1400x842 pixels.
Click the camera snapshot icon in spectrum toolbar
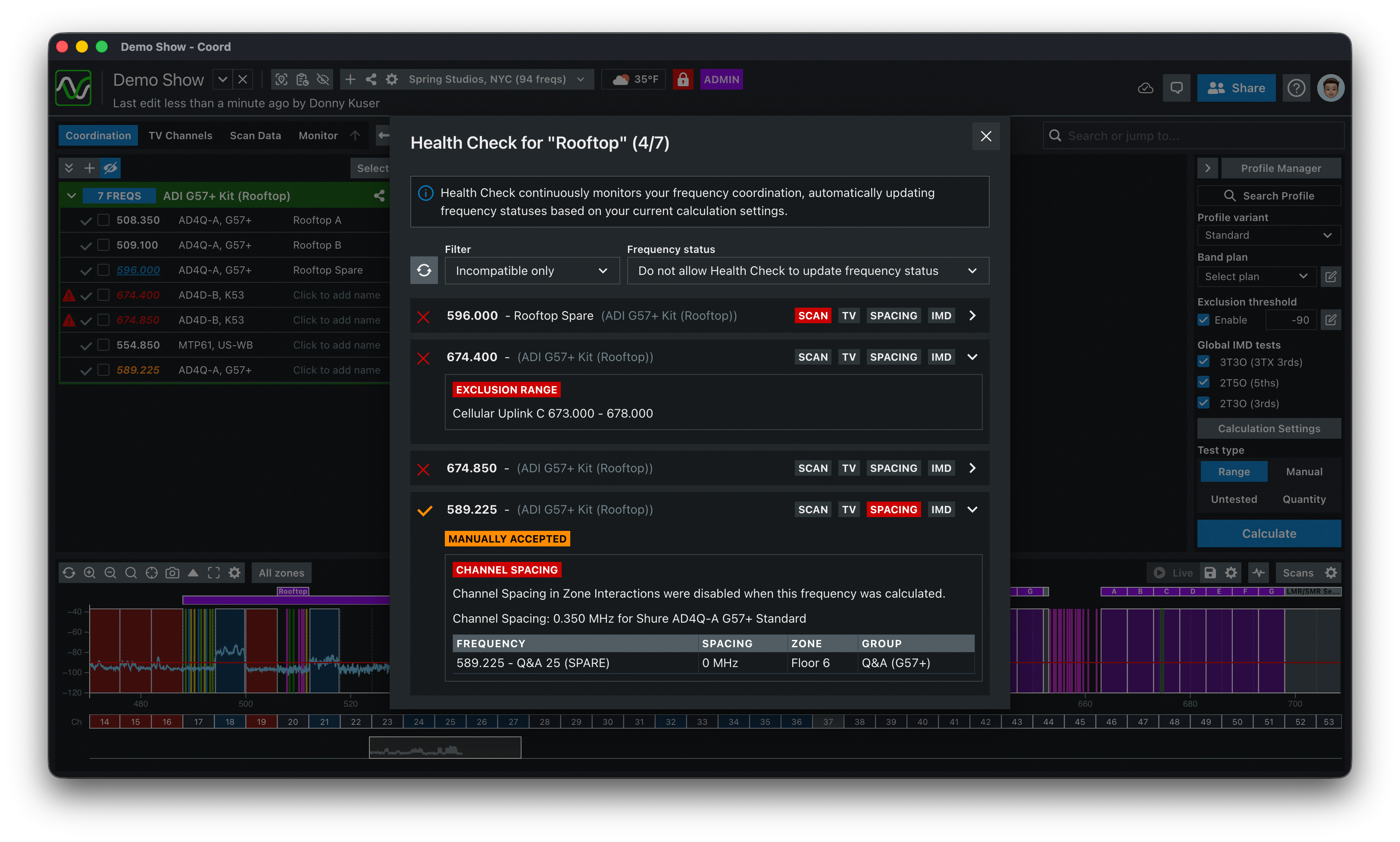(172, 573)
